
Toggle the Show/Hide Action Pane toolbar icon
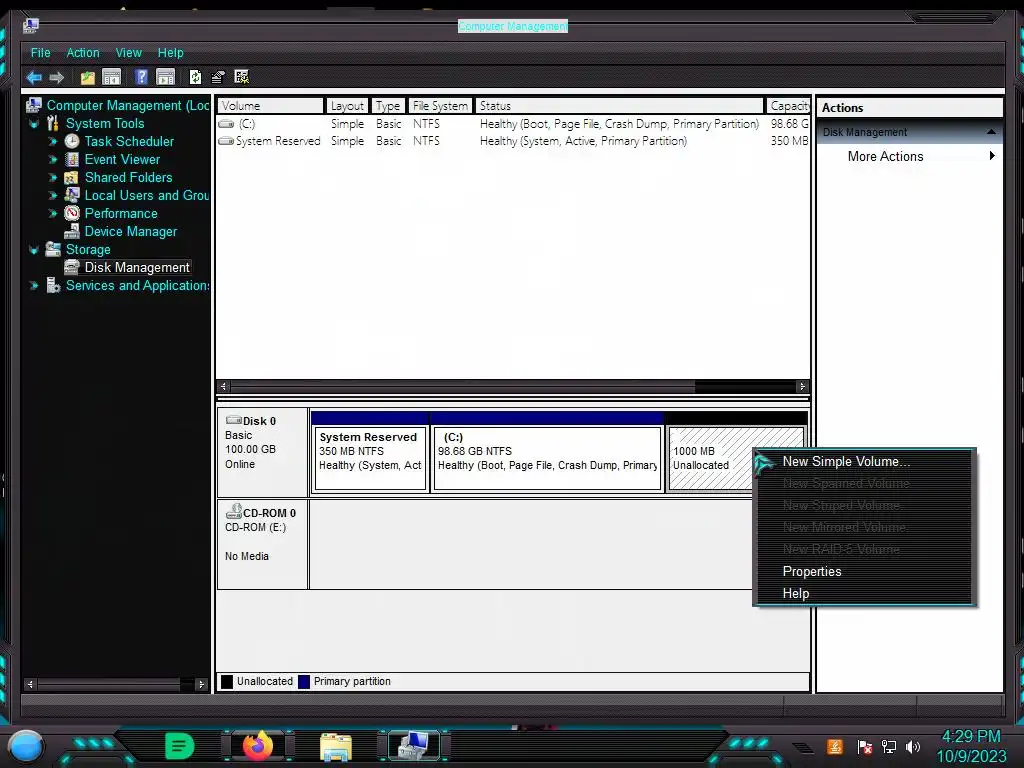click(x=165, y=77)
